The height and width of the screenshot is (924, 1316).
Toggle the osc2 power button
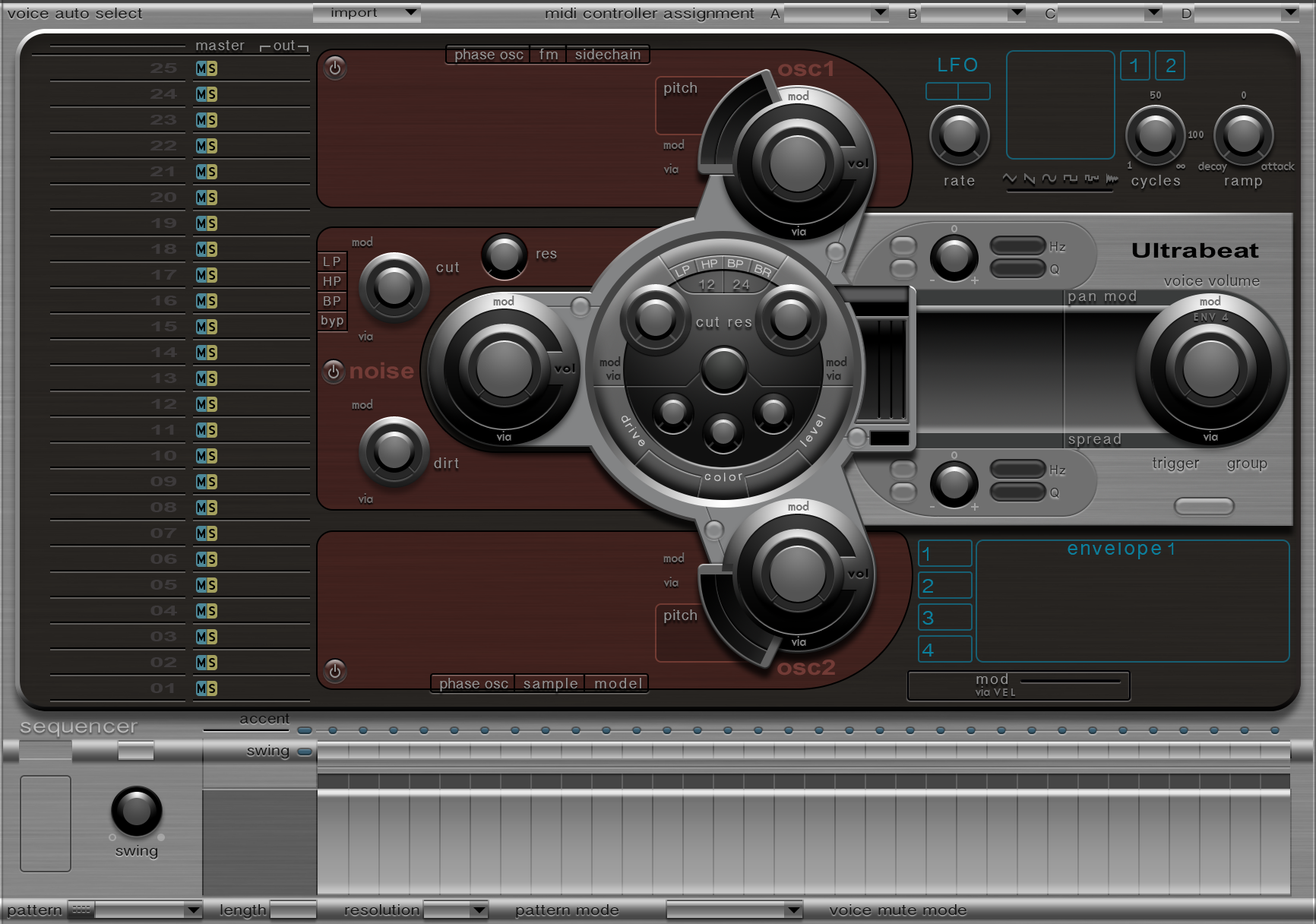click(335, 670)
